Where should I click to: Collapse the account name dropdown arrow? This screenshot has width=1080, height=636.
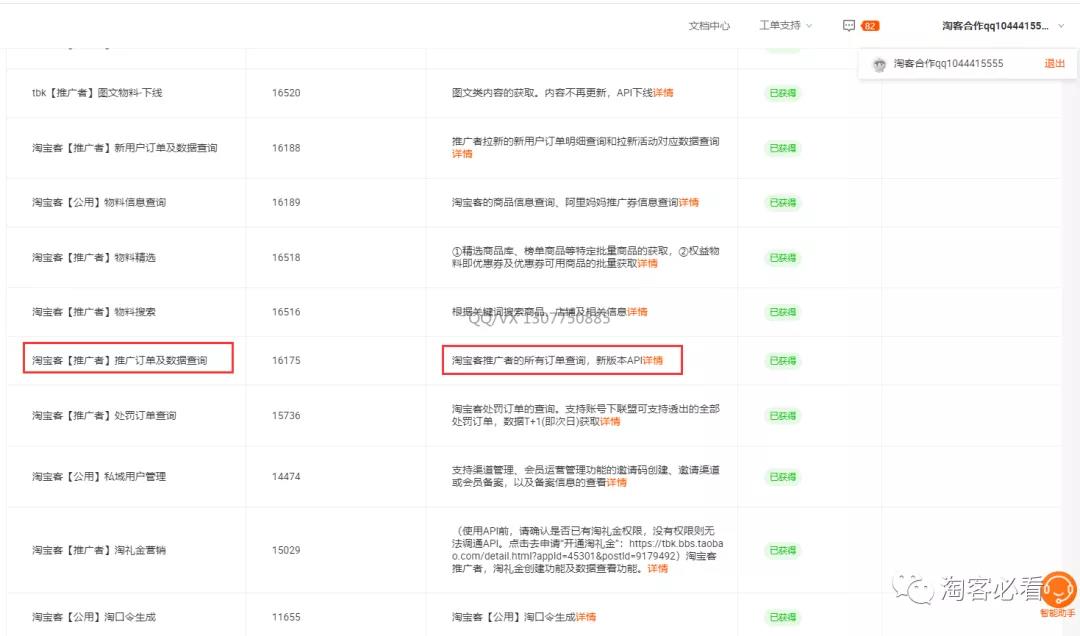tap(1061, 26)
